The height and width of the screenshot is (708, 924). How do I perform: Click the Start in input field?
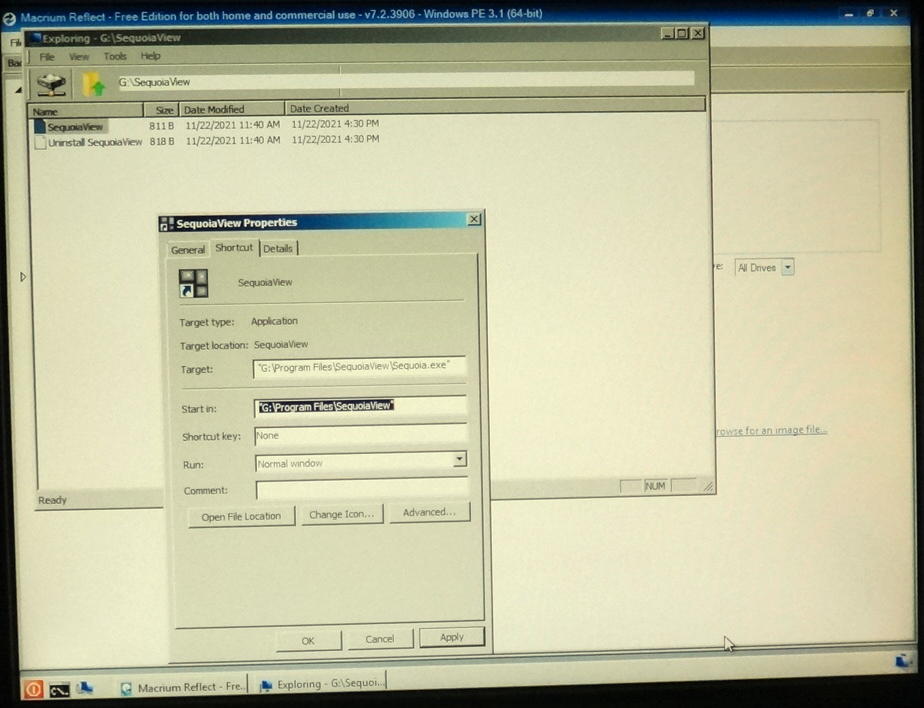click(360, 406)
